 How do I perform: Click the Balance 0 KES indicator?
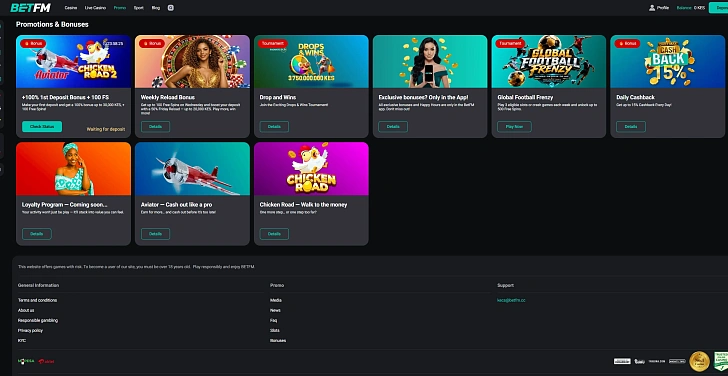(691, 8)
